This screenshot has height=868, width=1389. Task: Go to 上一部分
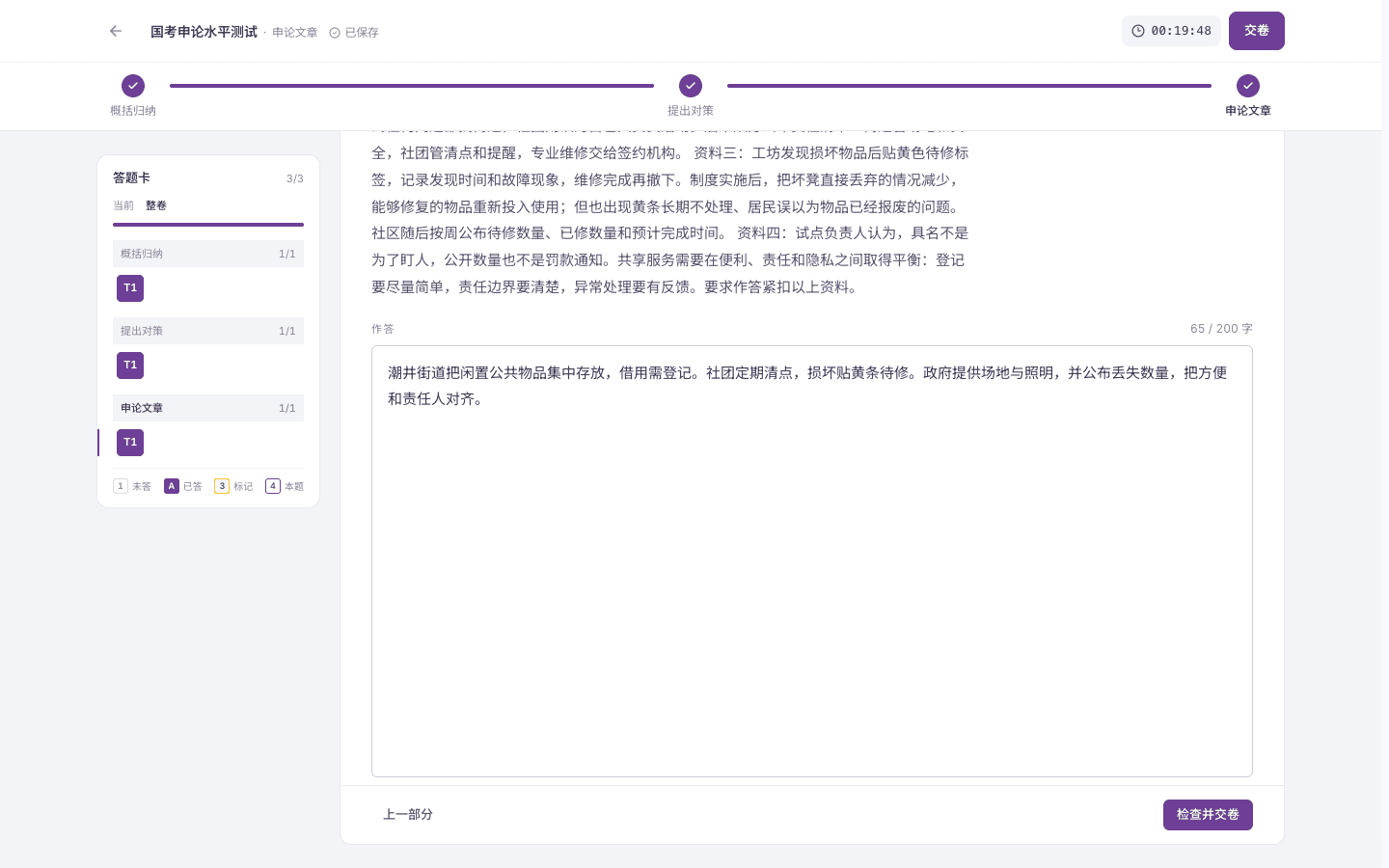pyautogui.click(x=408, y=815)
